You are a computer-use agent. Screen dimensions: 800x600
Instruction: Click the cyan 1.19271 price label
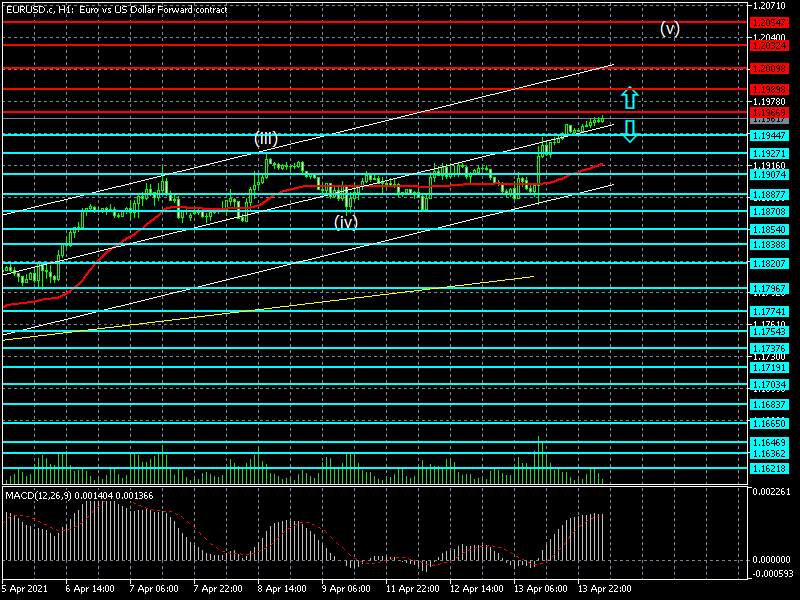coord(769,153)
